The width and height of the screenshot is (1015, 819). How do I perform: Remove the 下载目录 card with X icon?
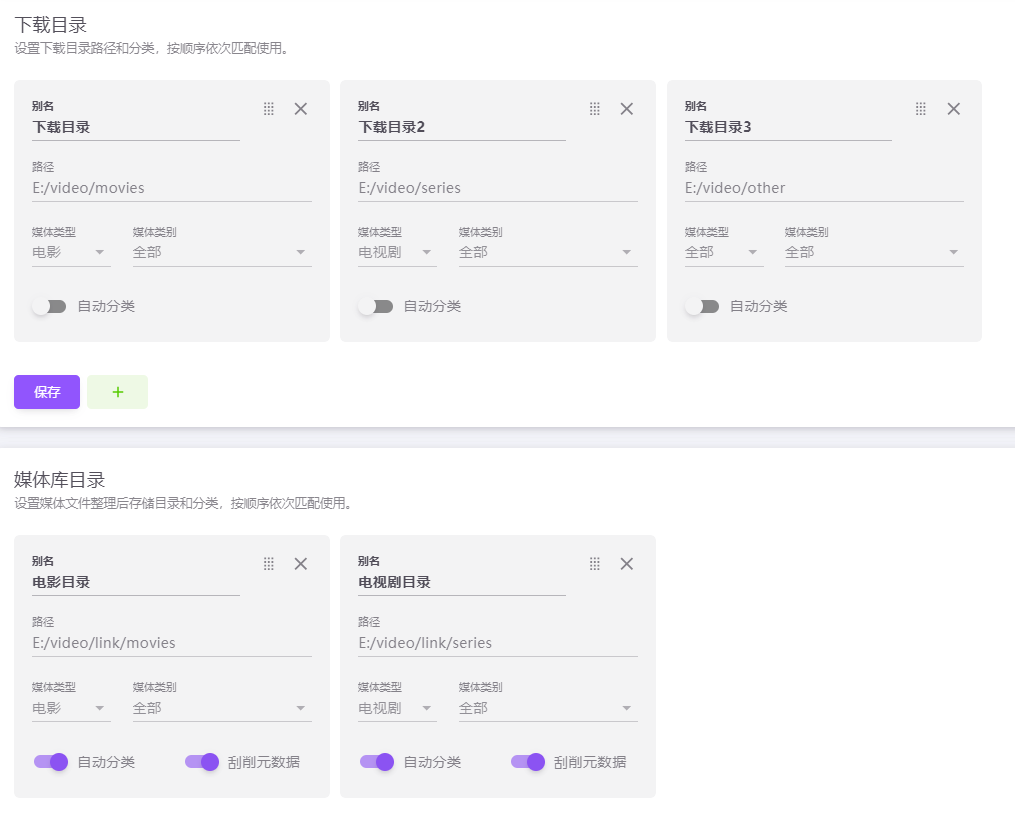pos(300,109)
